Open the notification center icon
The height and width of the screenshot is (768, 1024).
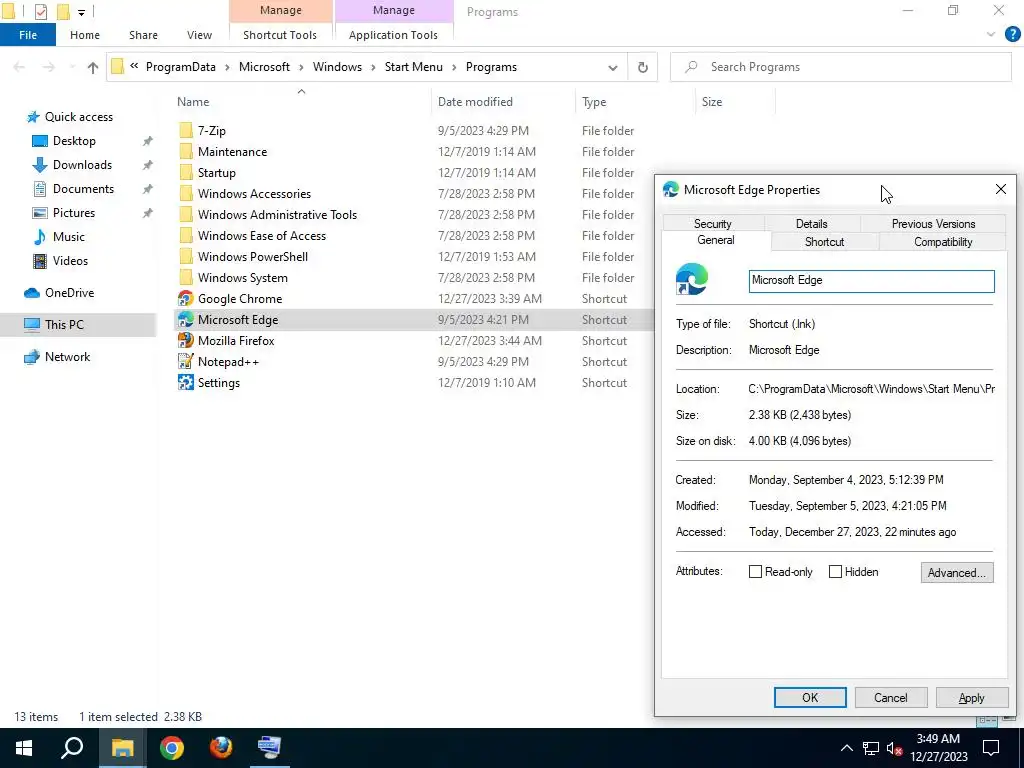coord(991,748)
